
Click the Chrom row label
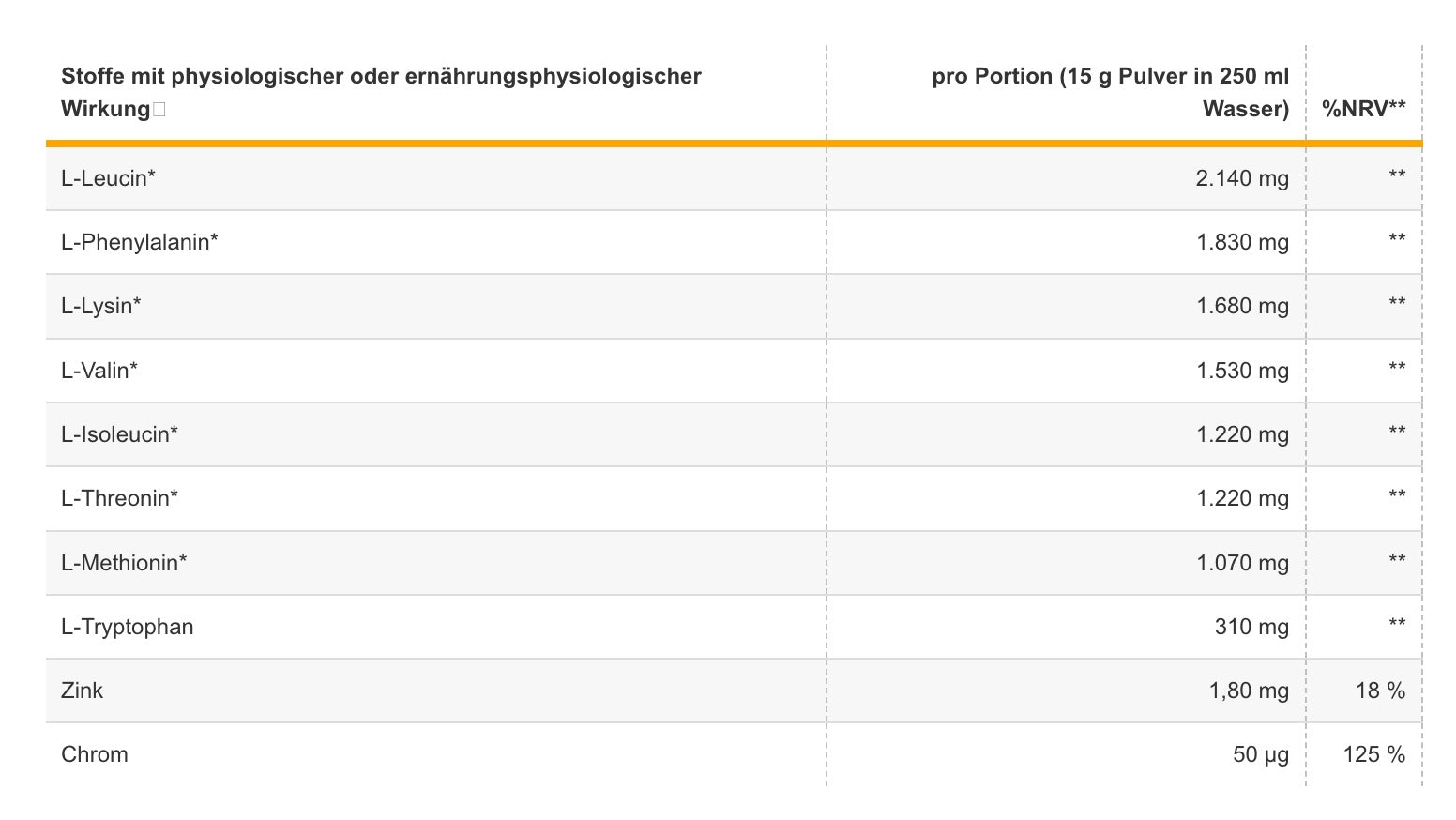(95, 754)
